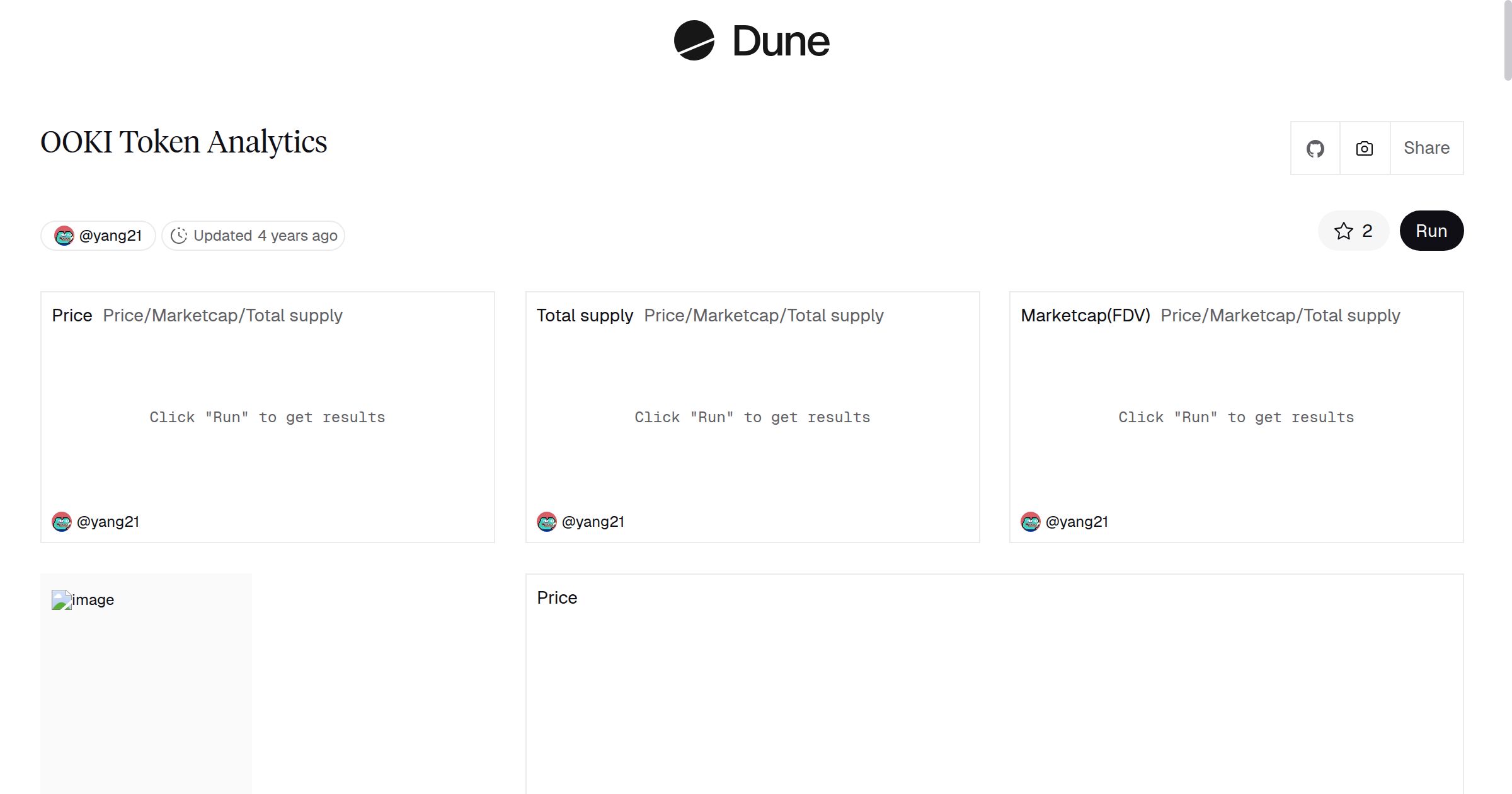The width and height of the screenshot is (1512, 794).
Task: Click the Share button
Action: 1426,149
